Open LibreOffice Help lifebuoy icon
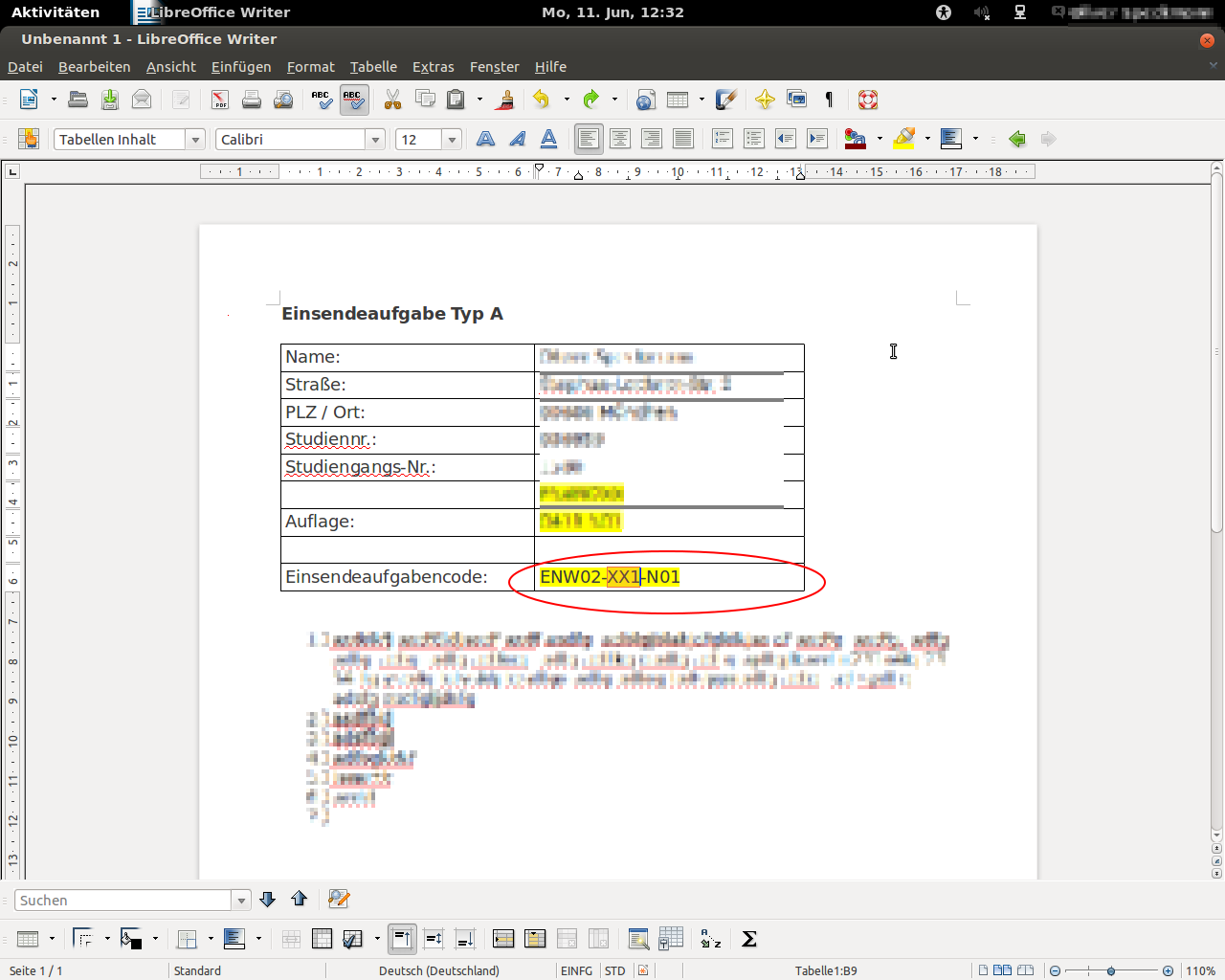This screenshot has height=980, width=1225. [868, 100]
